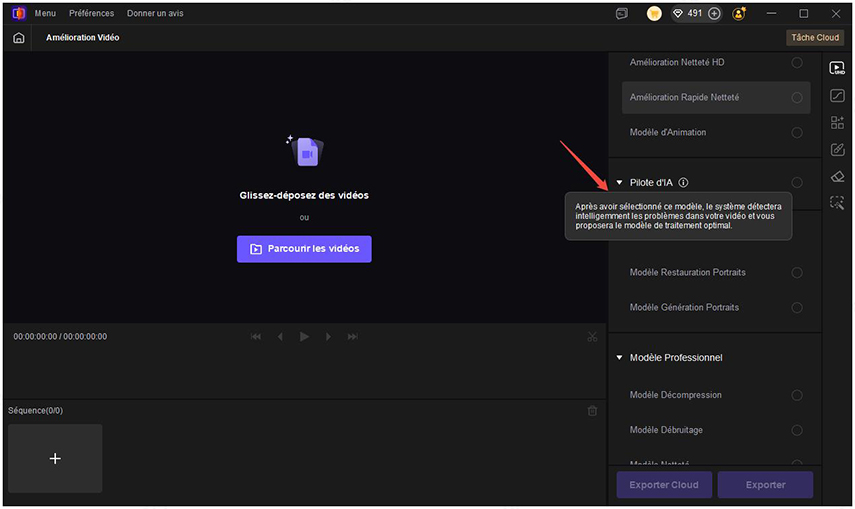Click the add sequence plus thumbnail
855x509 pixels.
click(x=55, y=458)
